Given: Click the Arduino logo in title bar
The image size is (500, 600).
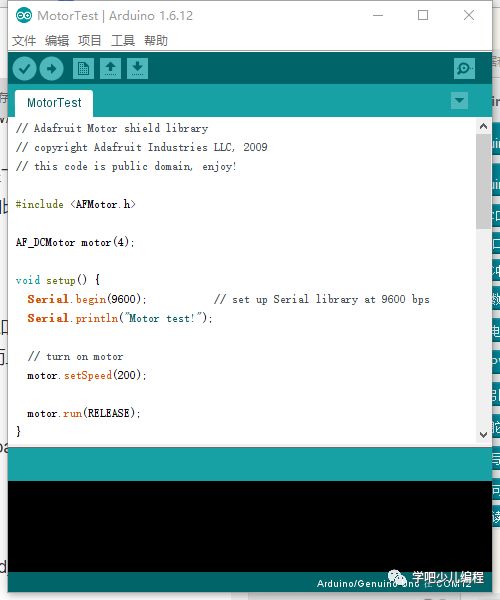Looking at the screenshot, I should pos(24,16).
